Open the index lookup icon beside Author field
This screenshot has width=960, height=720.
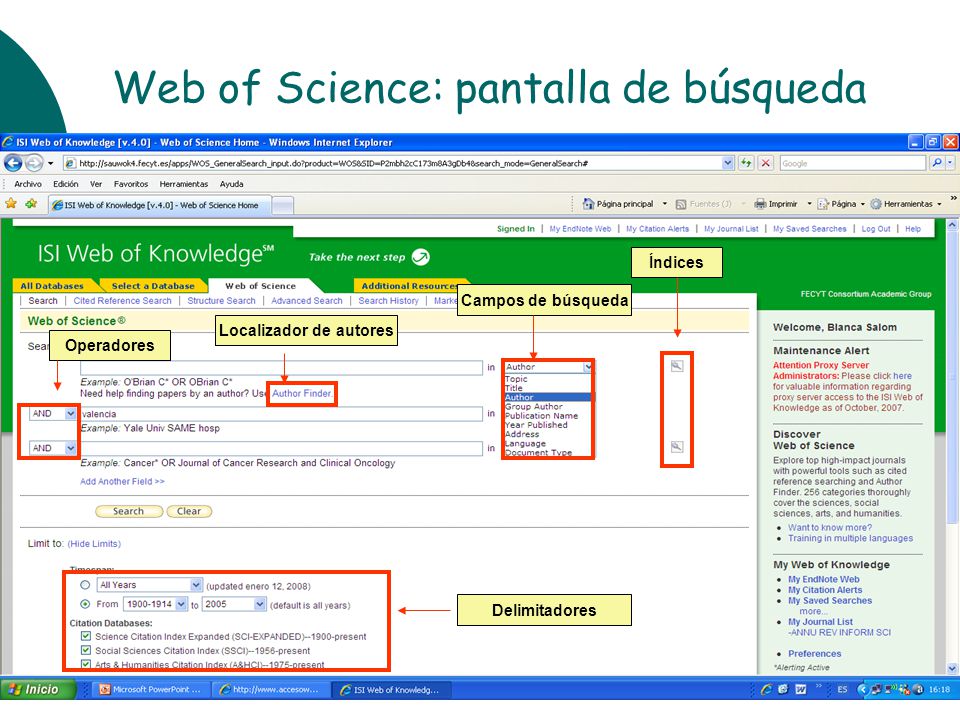(677, 366)
